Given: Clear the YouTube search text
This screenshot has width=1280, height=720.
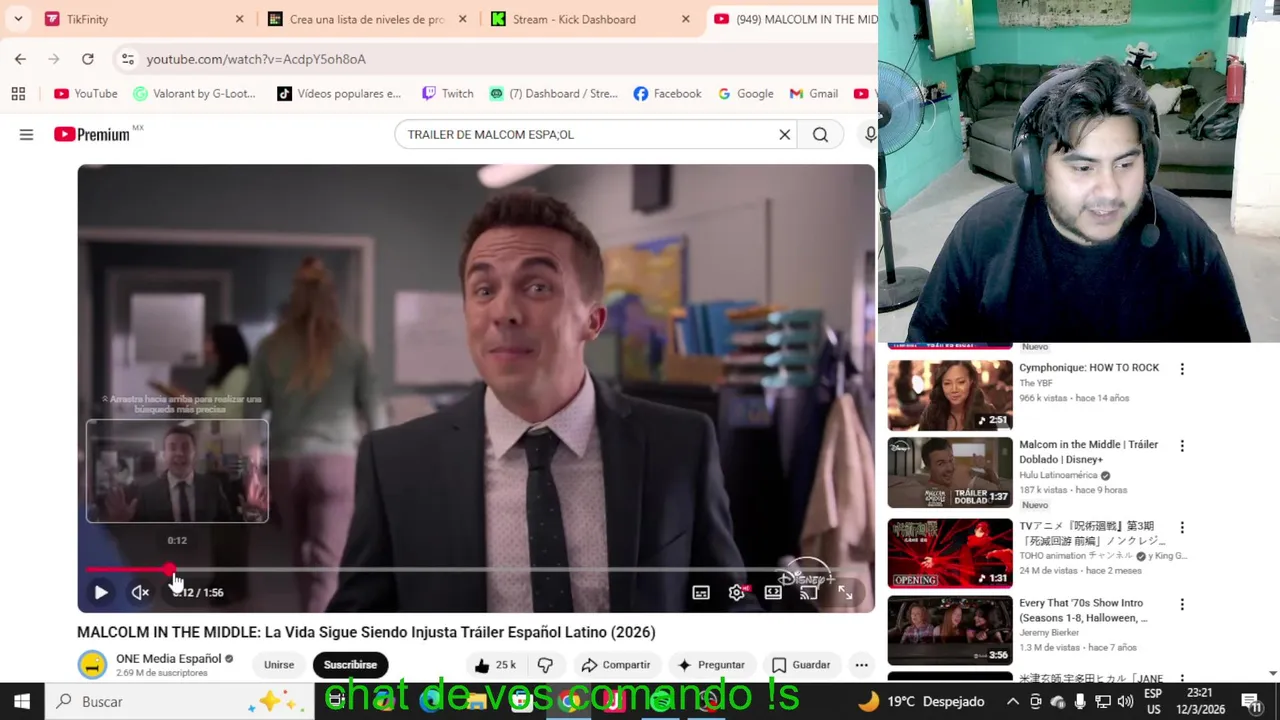Looking at the screenshot, I should point(785,135).
